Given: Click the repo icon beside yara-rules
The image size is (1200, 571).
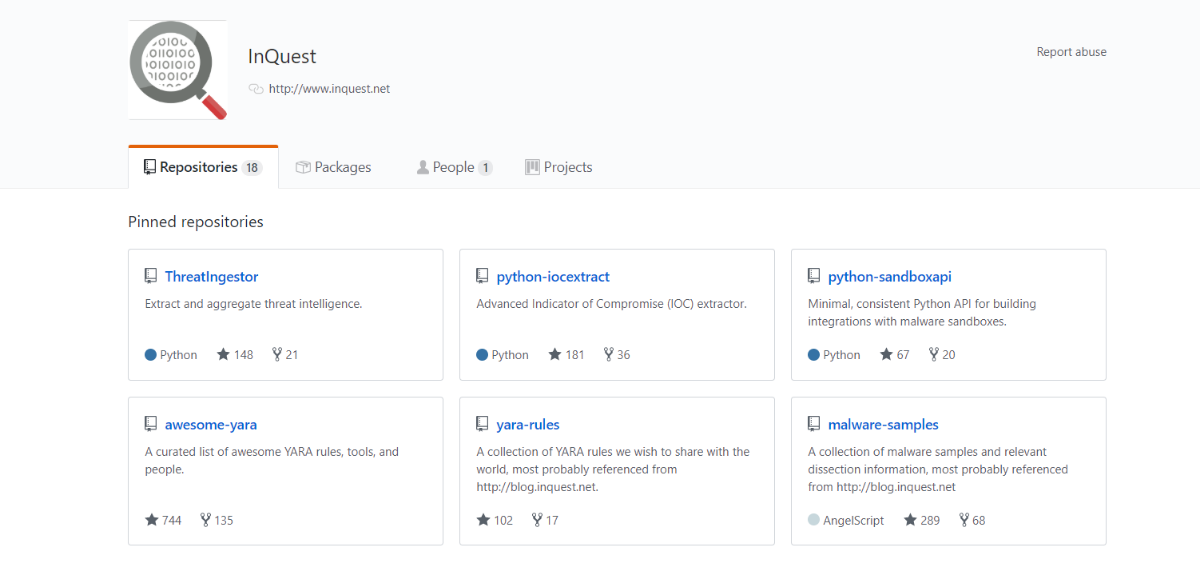Looking at the screenshot, I should [482, 425].
